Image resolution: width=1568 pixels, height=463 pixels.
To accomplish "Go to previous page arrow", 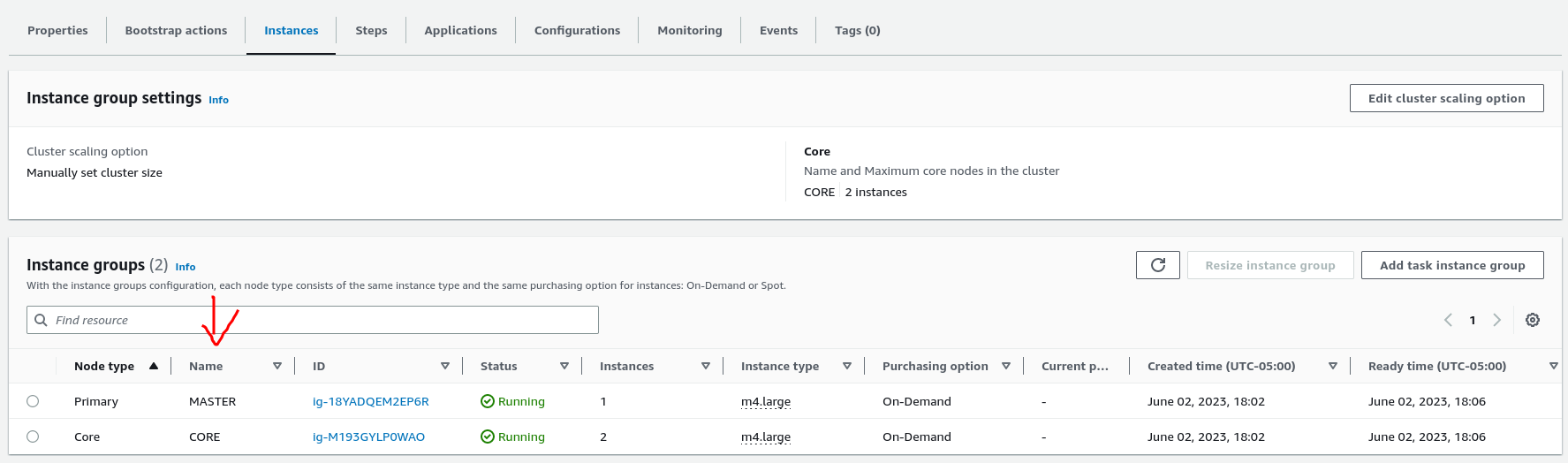I will 1448,320.
